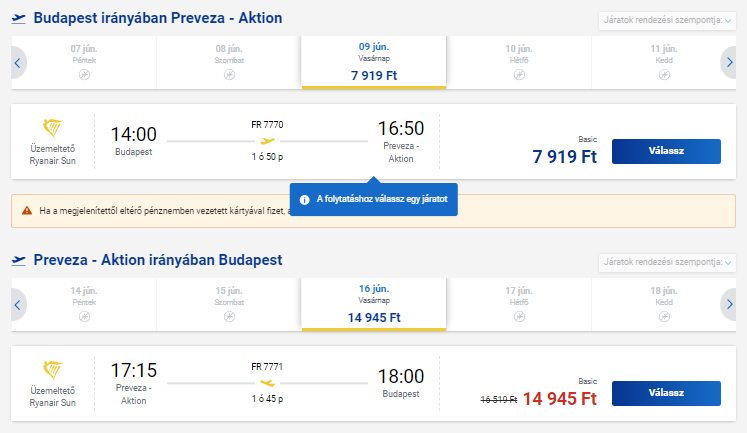Click Ryanair harp logo on FR 7771 flight
This screenshot has width=747, height=433.
pos(52,370)
